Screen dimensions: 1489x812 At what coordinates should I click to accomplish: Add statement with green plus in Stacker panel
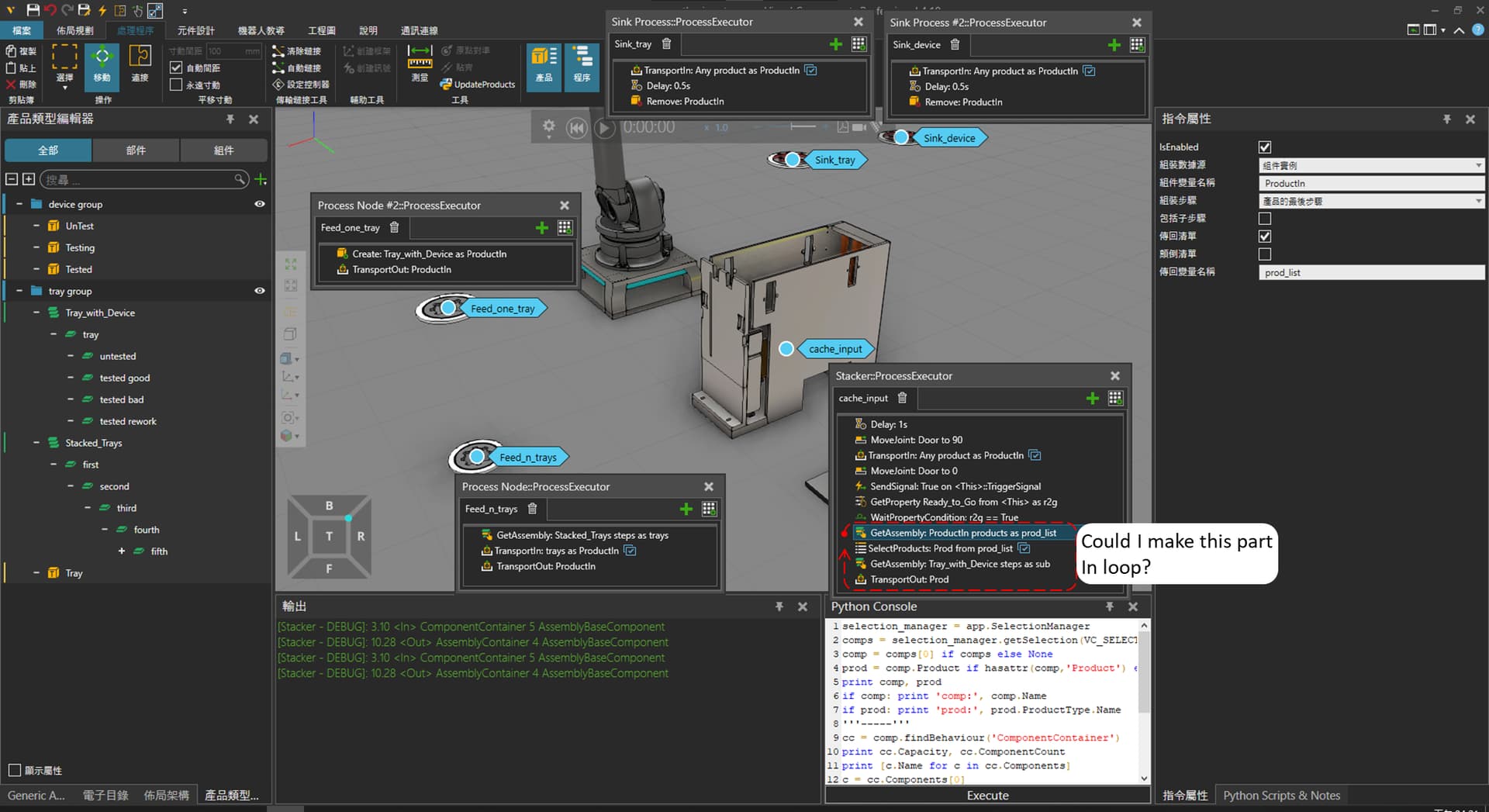pyautogui.click(x=1092, y=398)
